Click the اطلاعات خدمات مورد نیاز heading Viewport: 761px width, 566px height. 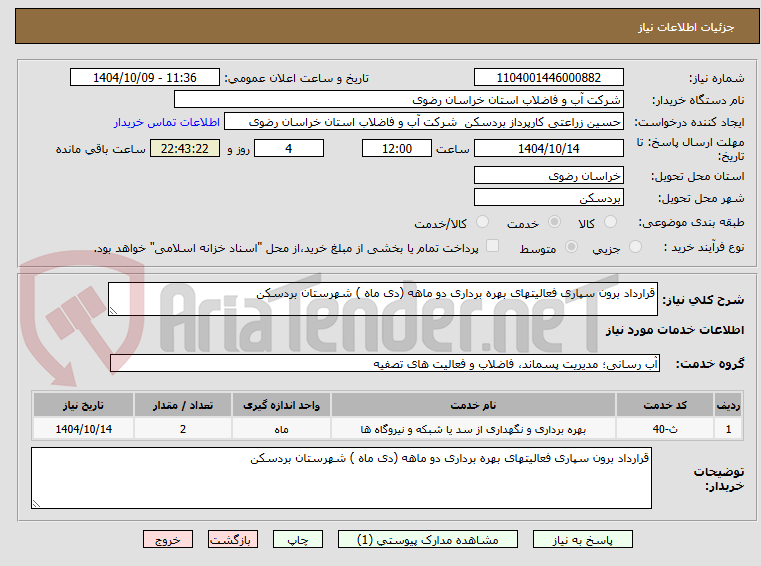(x=675, y=330)
